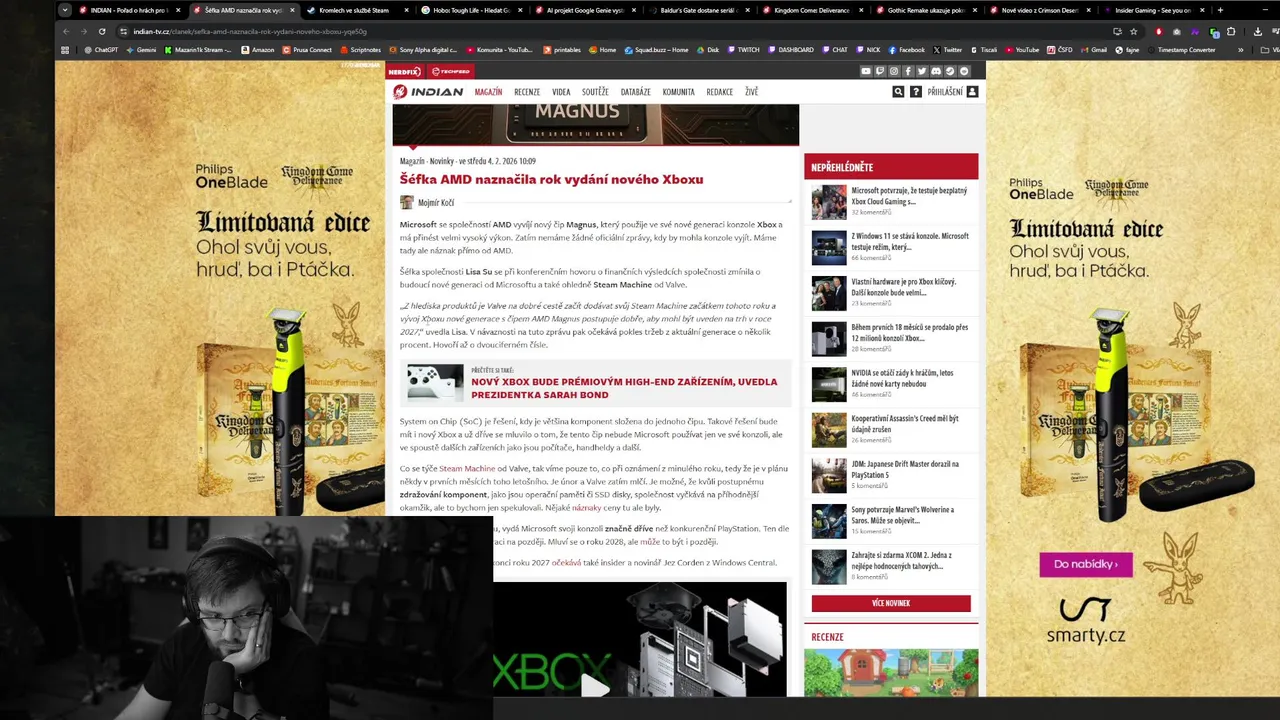Viewport: 1280px width, 720px height.
Task: Click the Indian logo to go home
Action: pos(428,92)
